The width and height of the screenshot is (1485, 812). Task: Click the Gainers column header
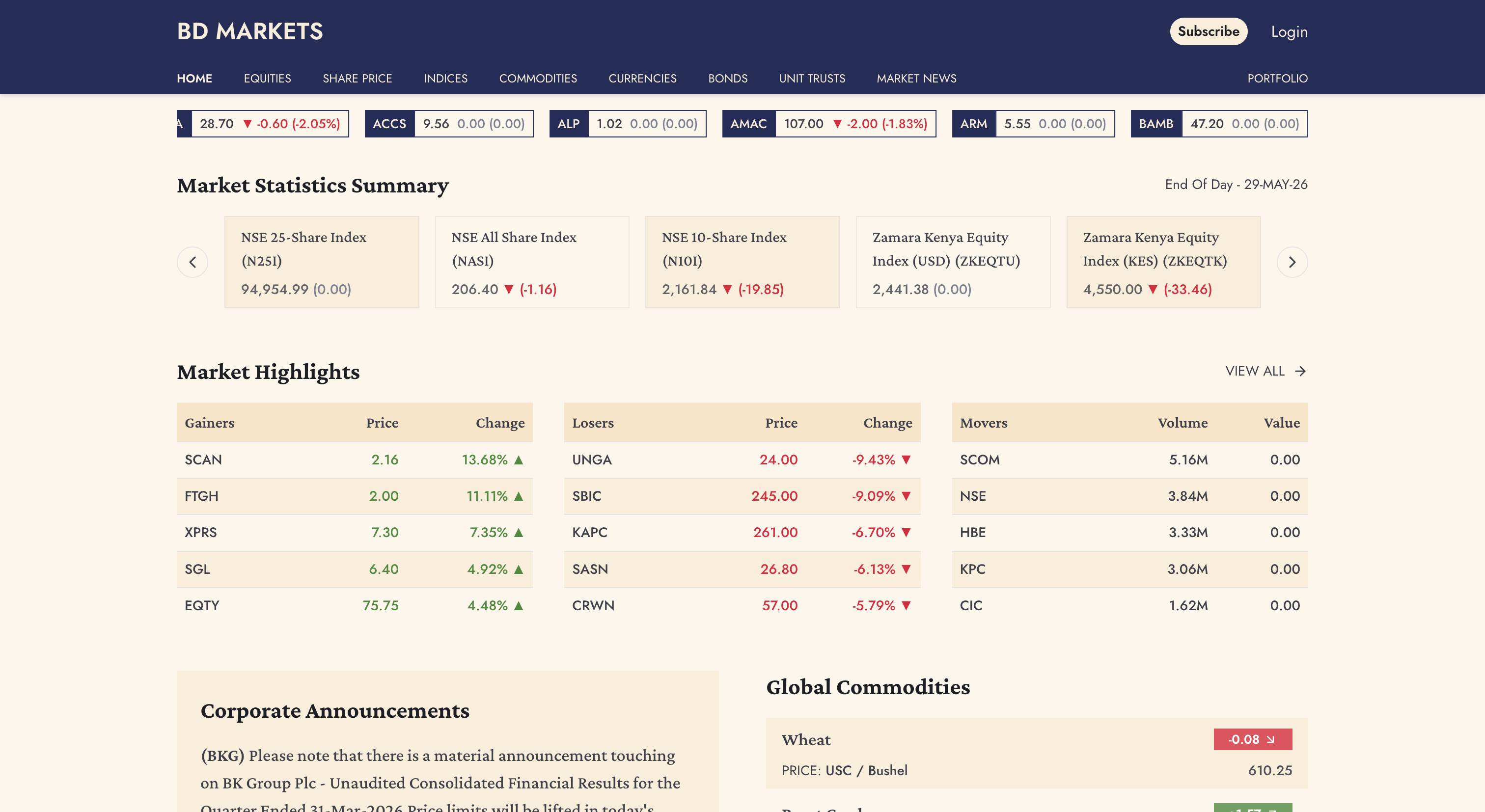[x=209, y=423]
